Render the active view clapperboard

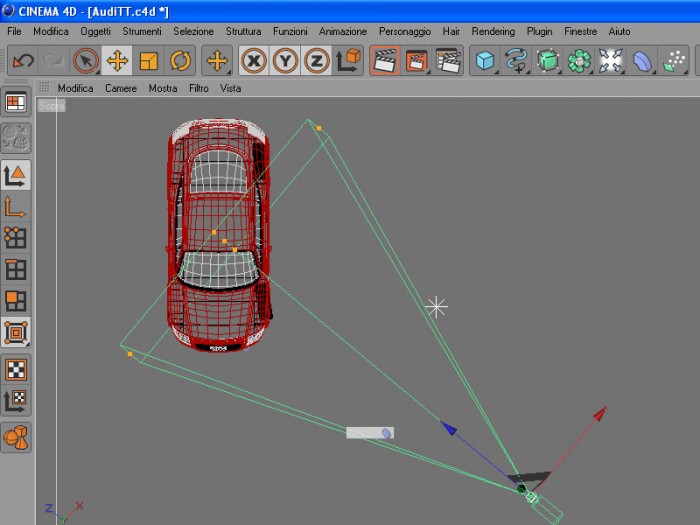pyautogui.click(x=385, y=60)
